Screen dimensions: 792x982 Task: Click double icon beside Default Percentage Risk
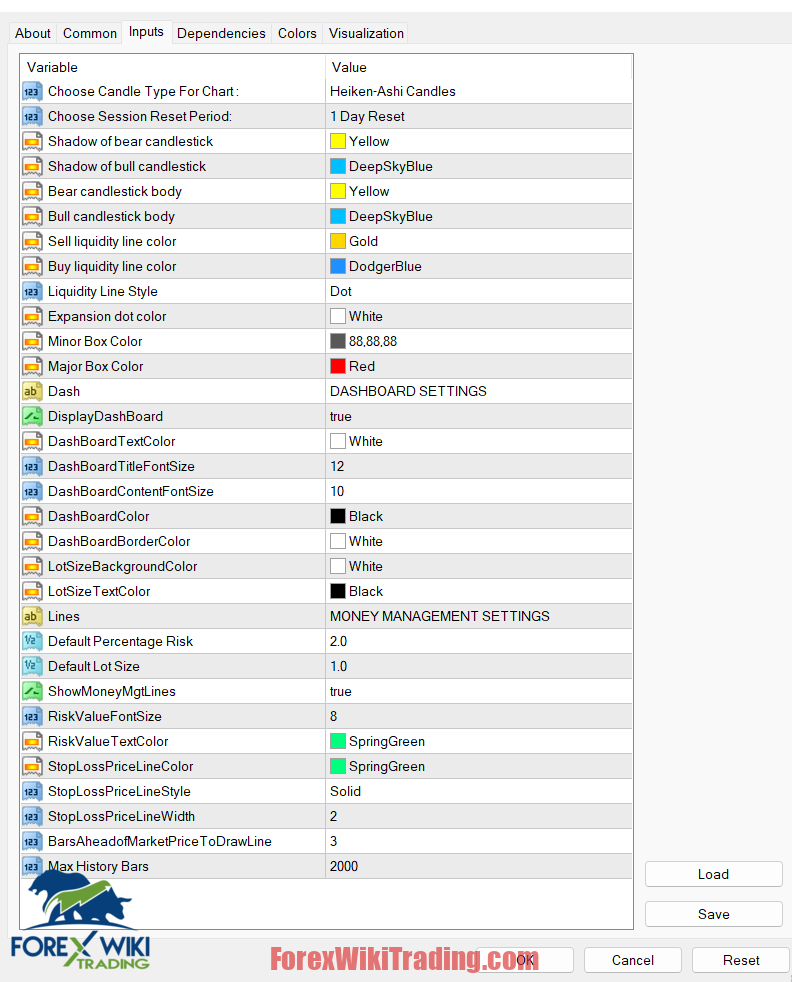point(32,641)
